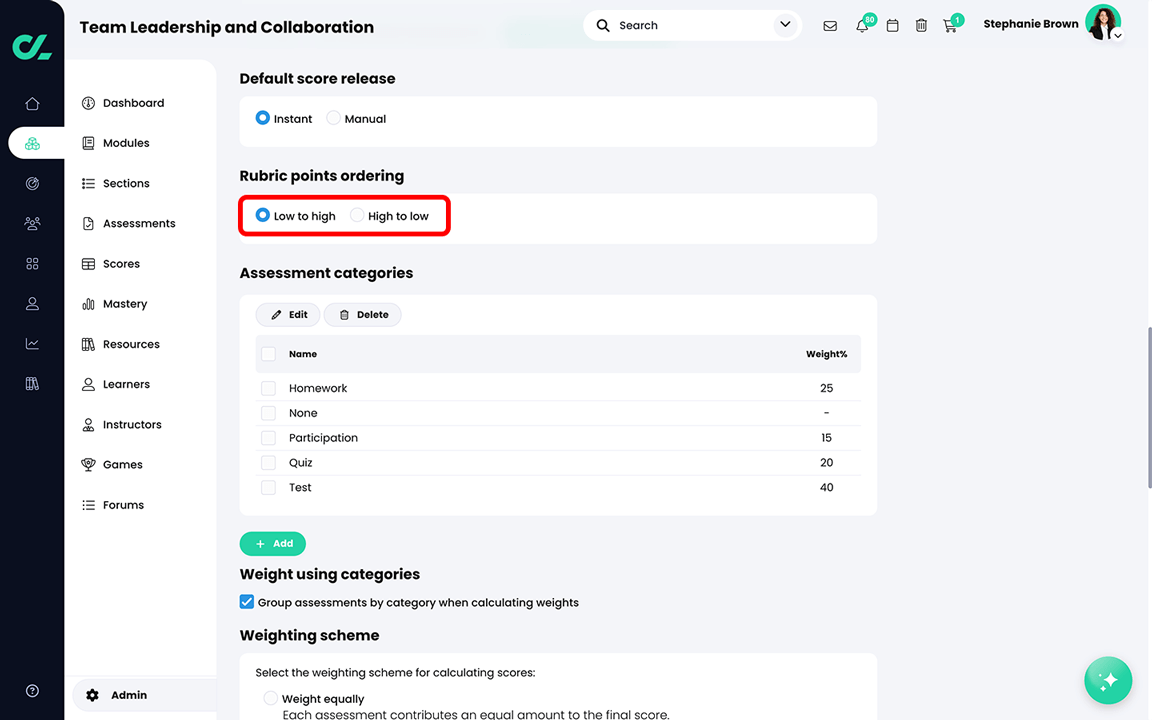Screen dimensions: 1152x720
Task: Click the Delete categories button
Action: [363, 314]
